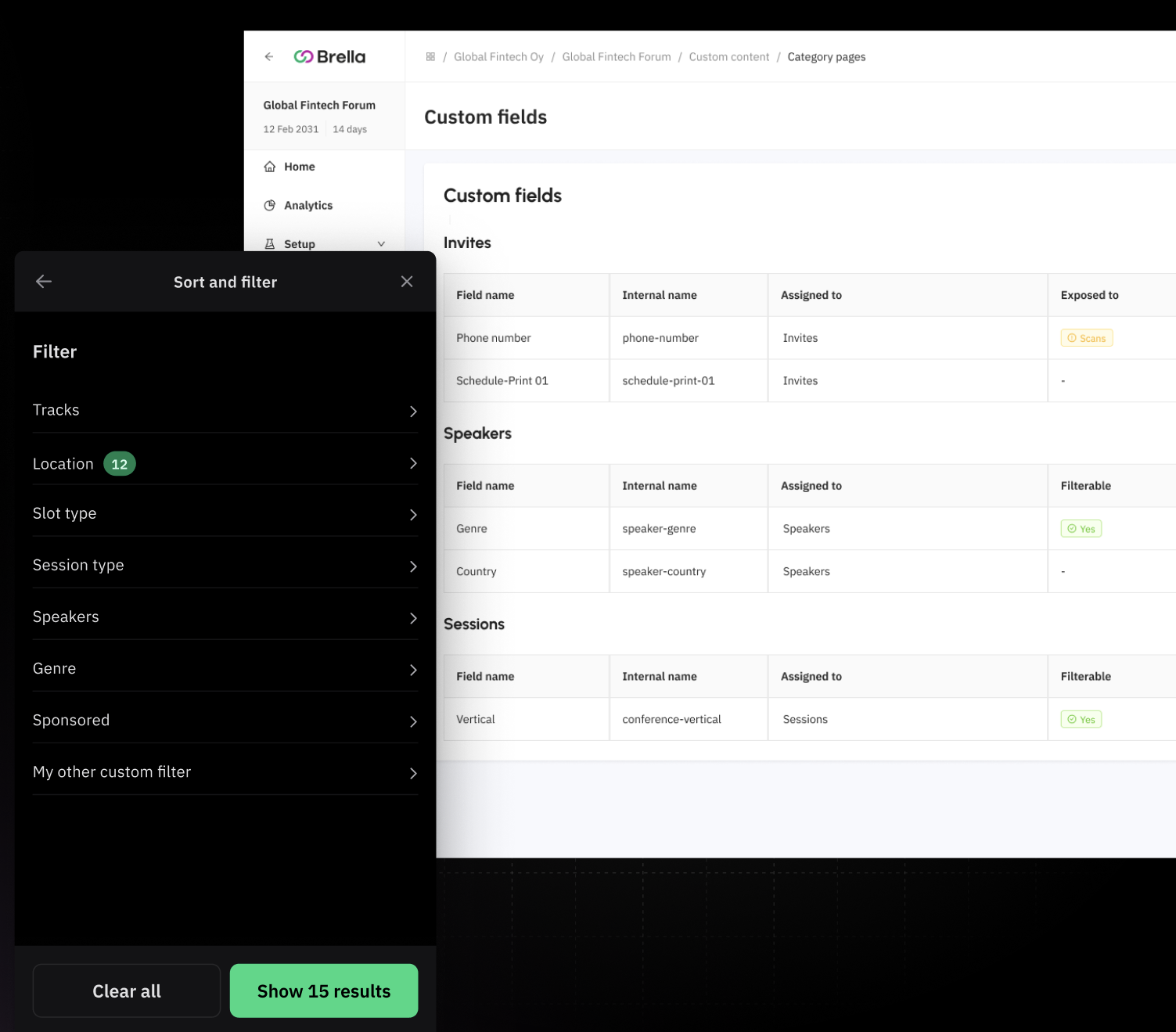Expand the Tracks filter
Image resolution: width=1176 pixels, height=1032 pixels.
[x=225, y=410]
